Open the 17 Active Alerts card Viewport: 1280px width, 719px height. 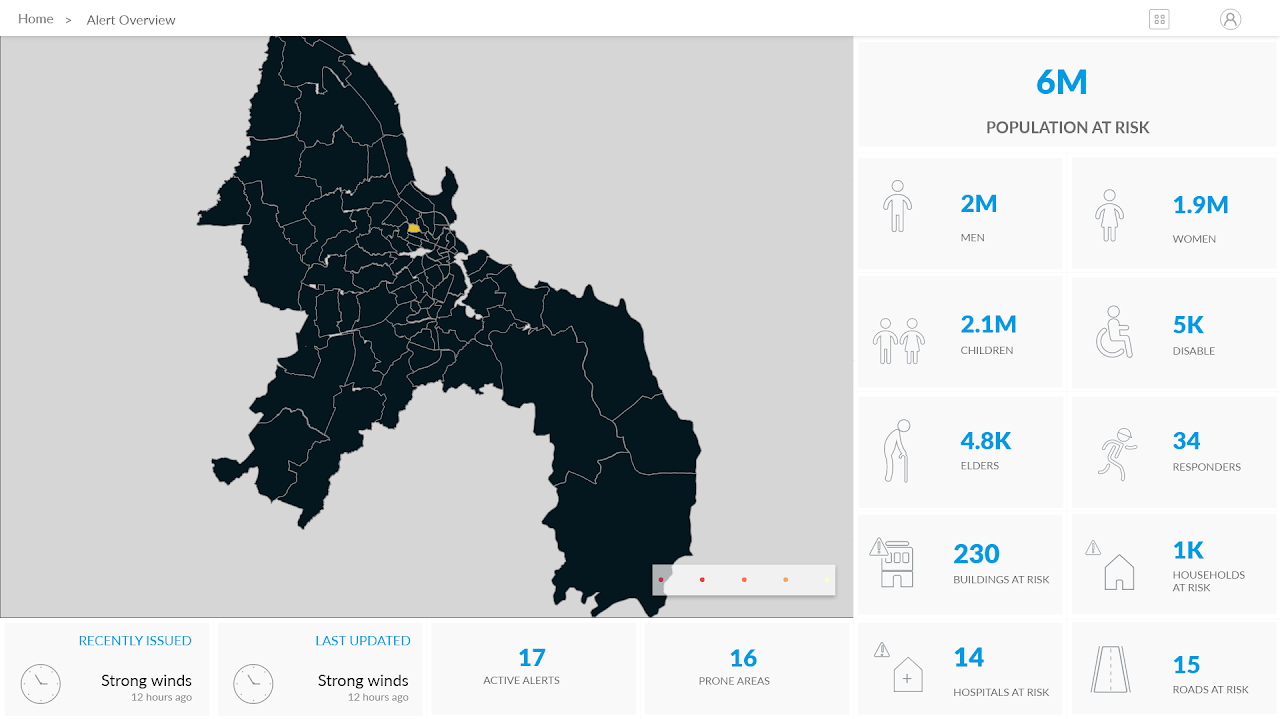(532, 668)
